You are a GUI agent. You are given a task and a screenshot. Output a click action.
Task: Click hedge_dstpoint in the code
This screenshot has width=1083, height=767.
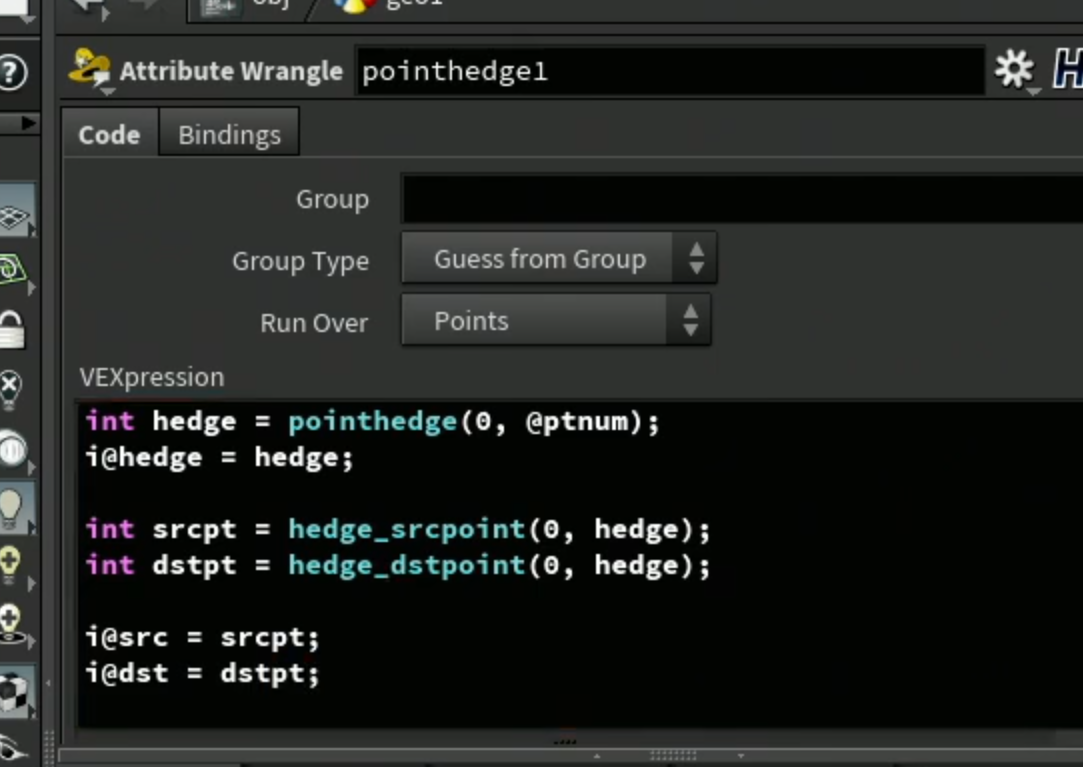tap(407, 565)
